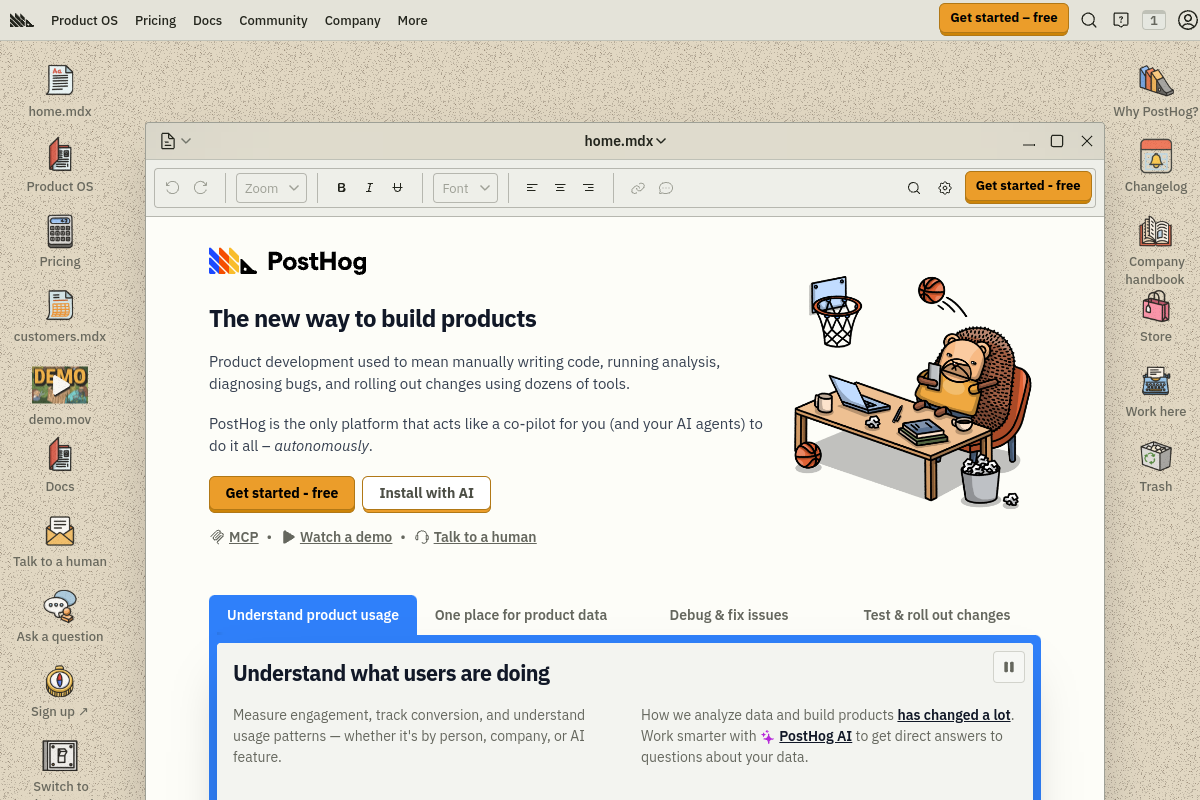The width and height of the screenshot is (1200, 800).
Task: Open the Company menu
Action: (352, 20)
